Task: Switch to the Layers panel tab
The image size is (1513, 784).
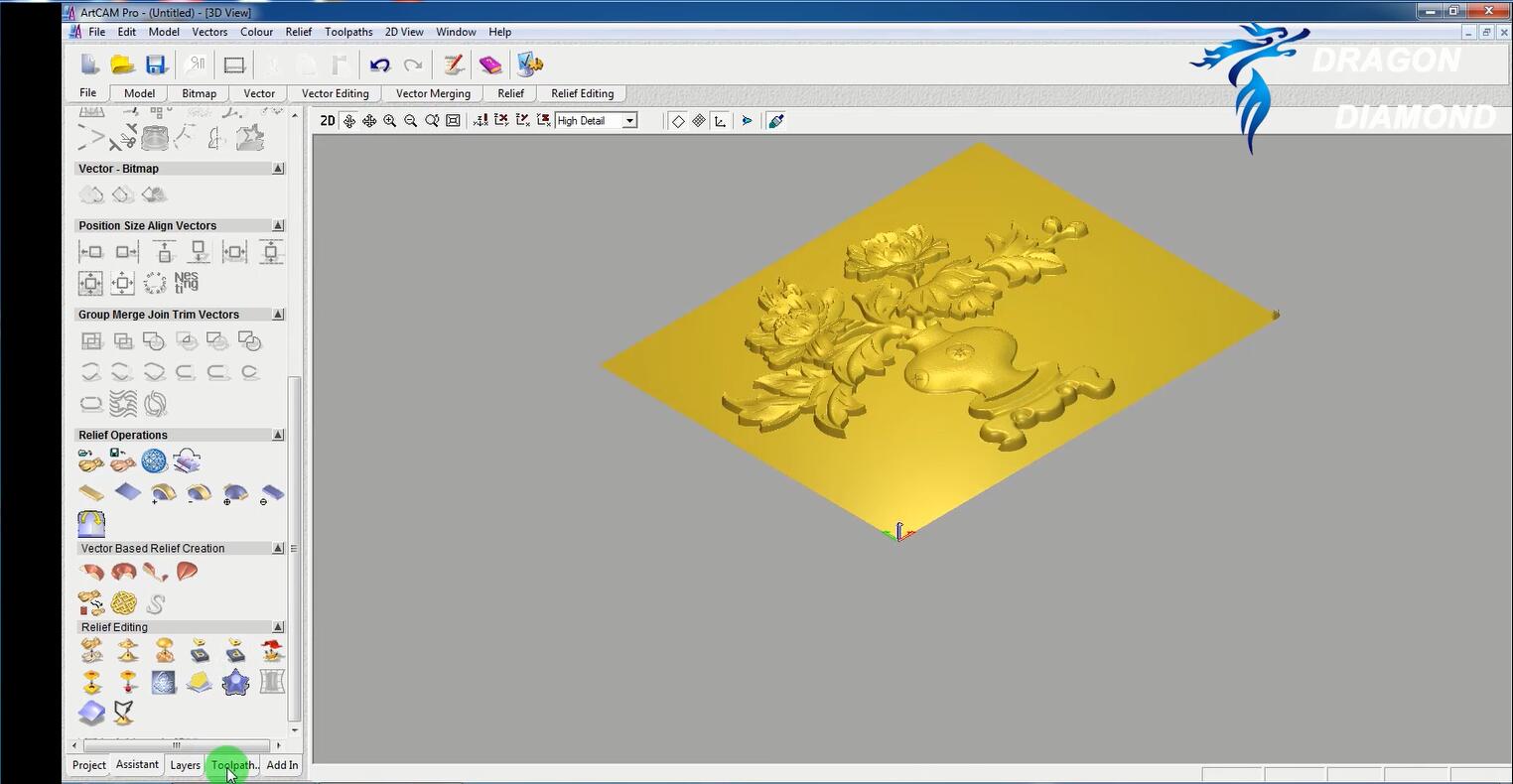Action: click(x=185, y=765)
